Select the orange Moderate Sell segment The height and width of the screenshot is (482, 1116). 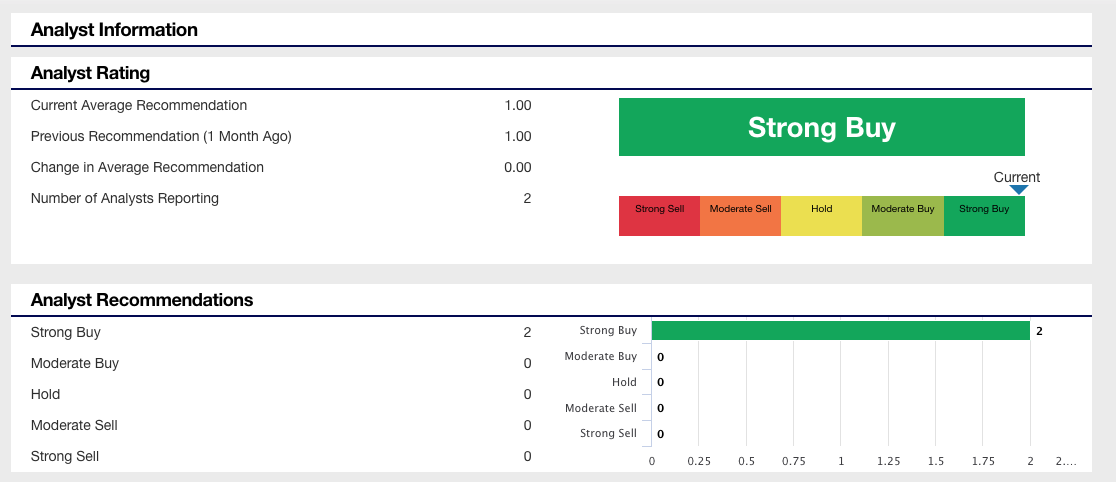click(741, 216)
